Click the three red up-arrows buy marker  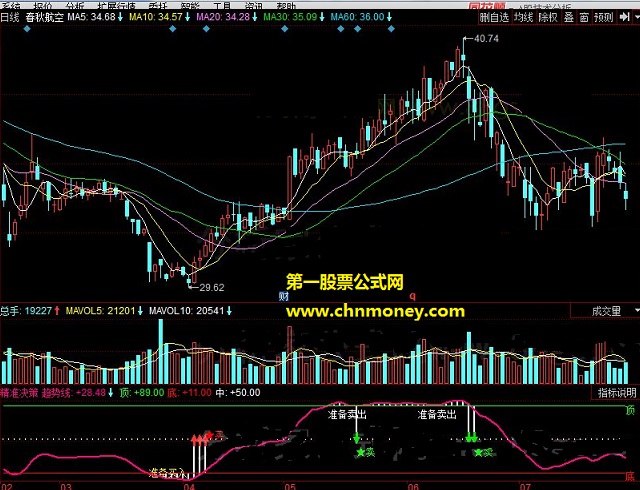click(199, 440)
